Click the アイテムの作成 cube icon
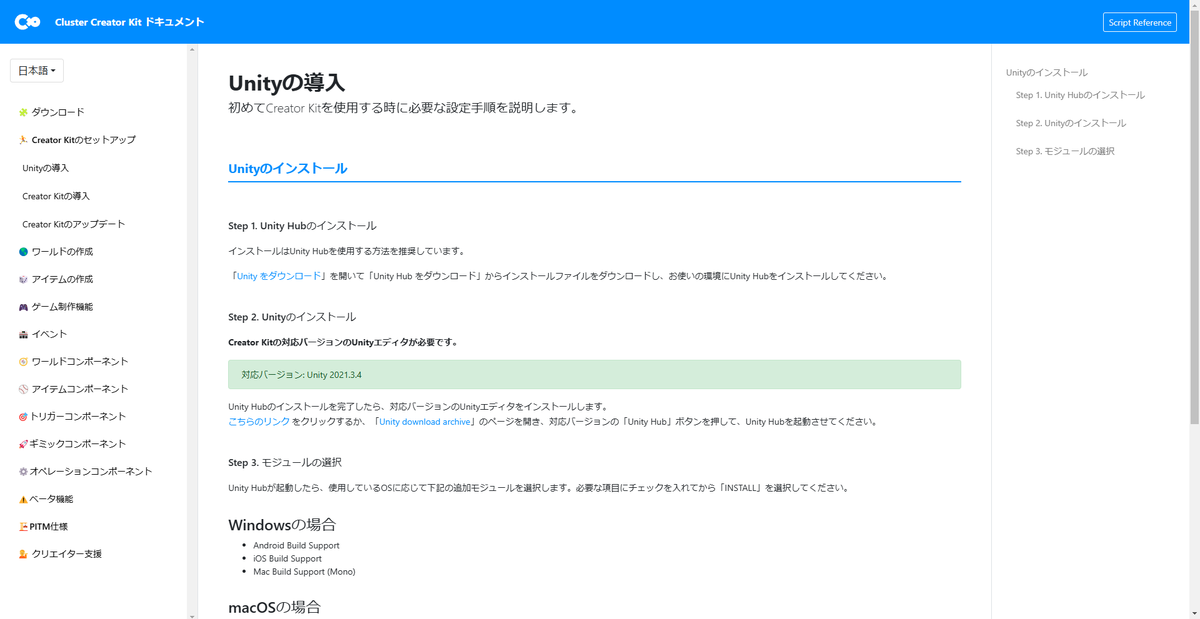1200x619 pixels. tap(23, 279)
